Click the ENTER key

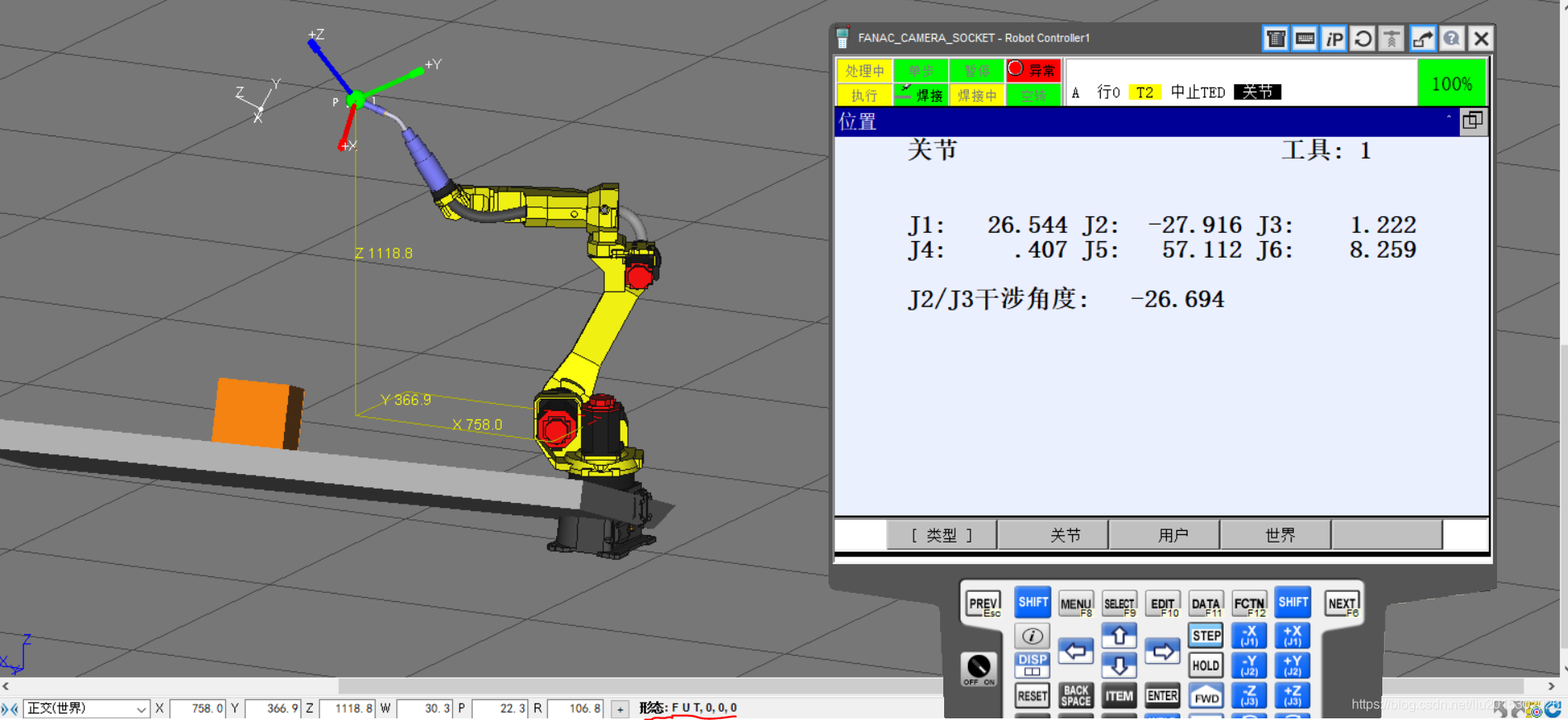1162,696
